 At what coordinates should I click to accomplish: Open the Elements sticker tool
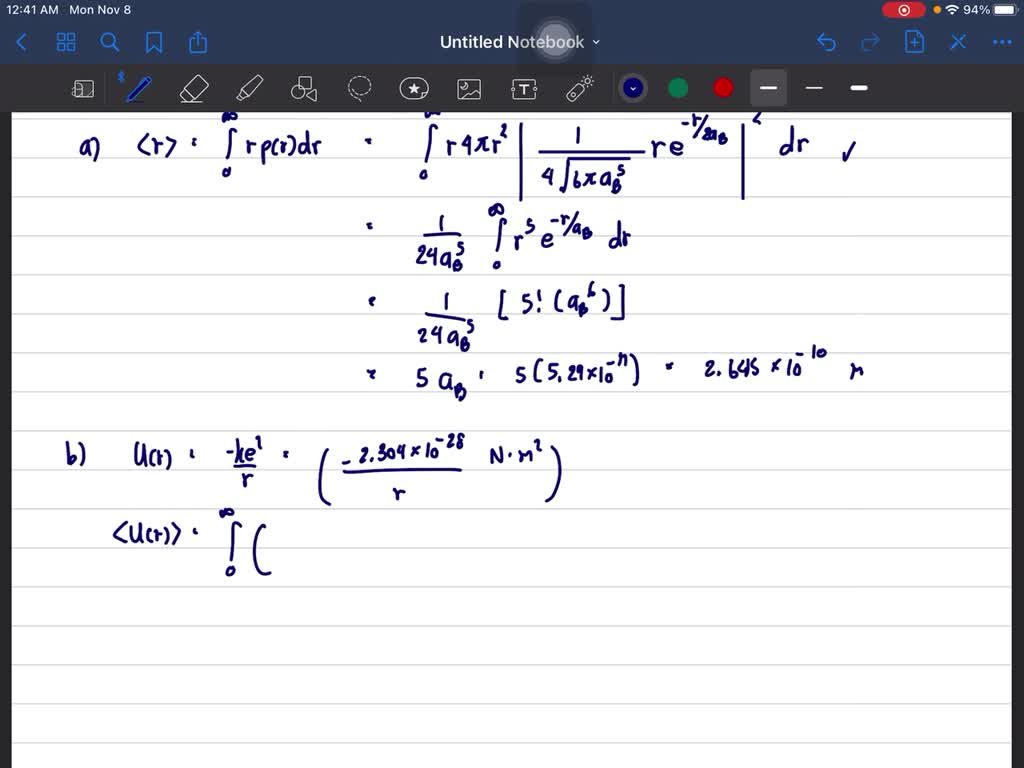coord(414,88)
